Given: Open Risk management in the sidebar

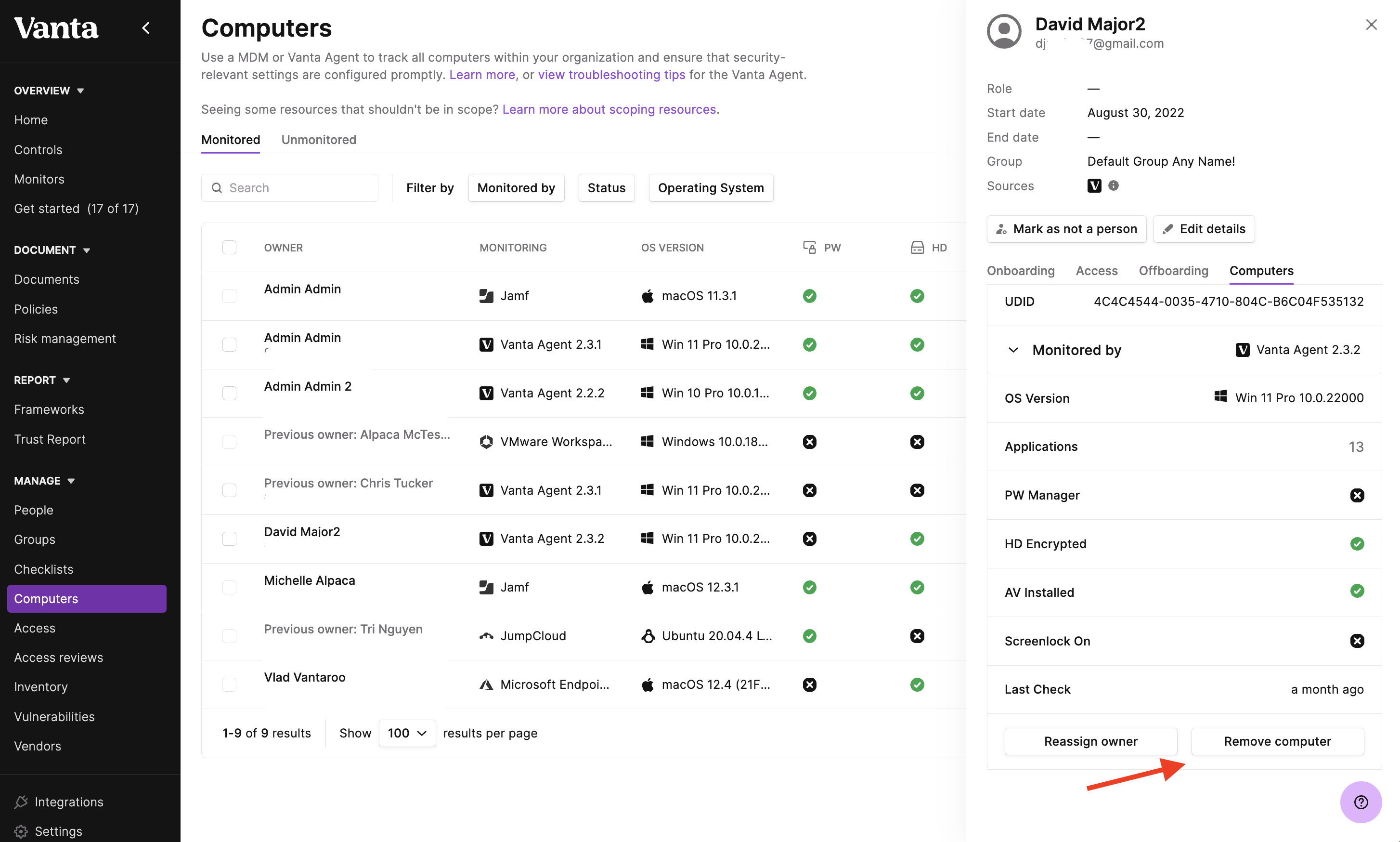Looking at the screenshot, I should (x=65, y=338).
